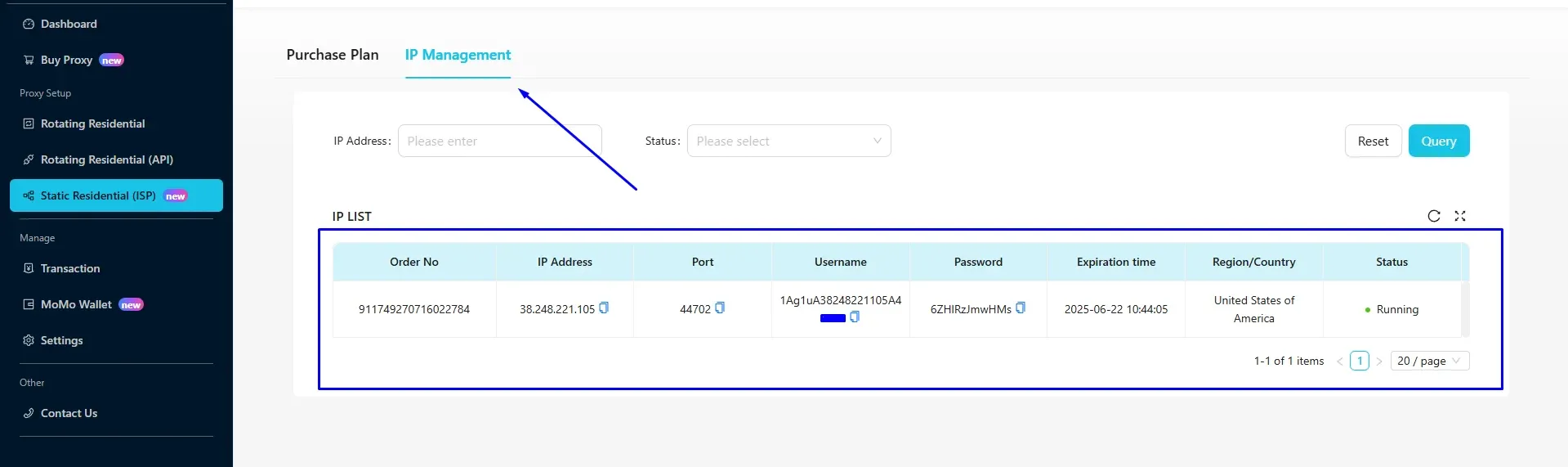Navigate to MoMo Wallet
1568x467 pixels.
[x=76, y=304]
